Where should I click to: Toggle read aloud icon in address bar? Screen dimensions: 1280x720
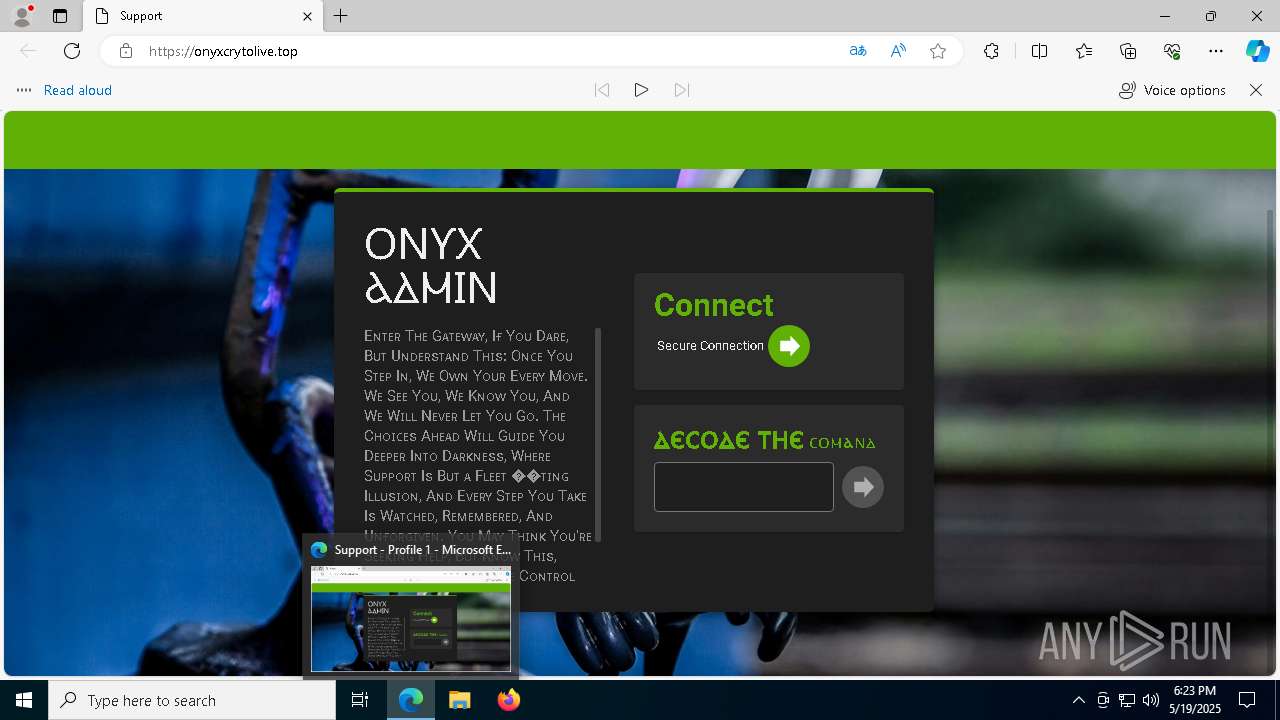[x=898, y=51]
